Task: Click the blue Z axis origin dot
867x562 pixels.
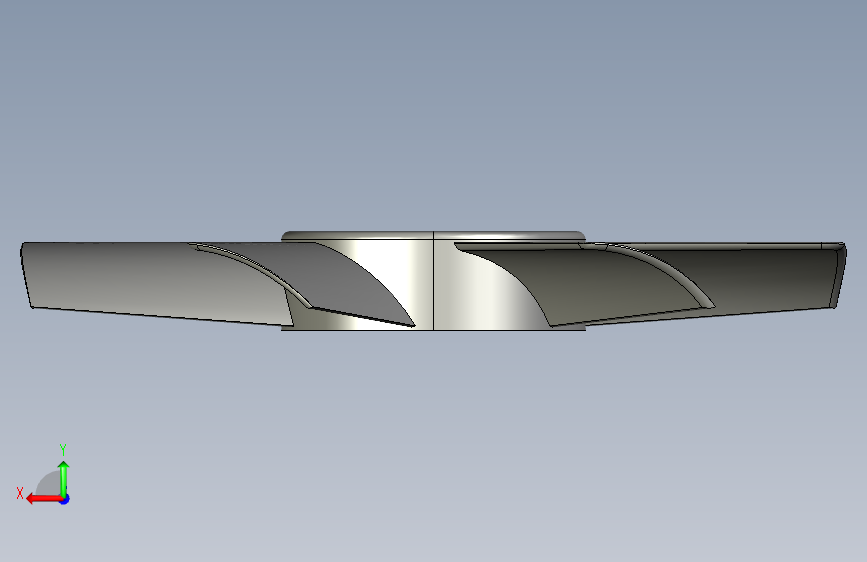Action: coord(65,499)
